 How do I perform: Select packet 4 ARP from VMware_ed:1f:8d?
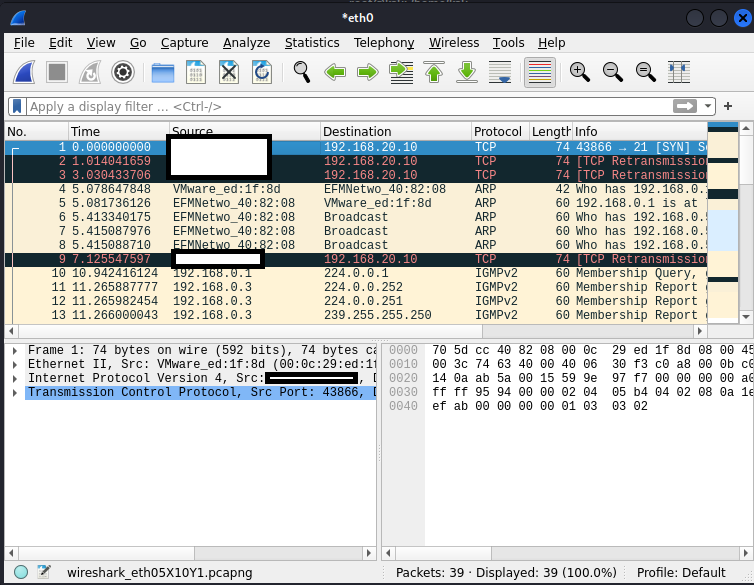click(356, 189)
